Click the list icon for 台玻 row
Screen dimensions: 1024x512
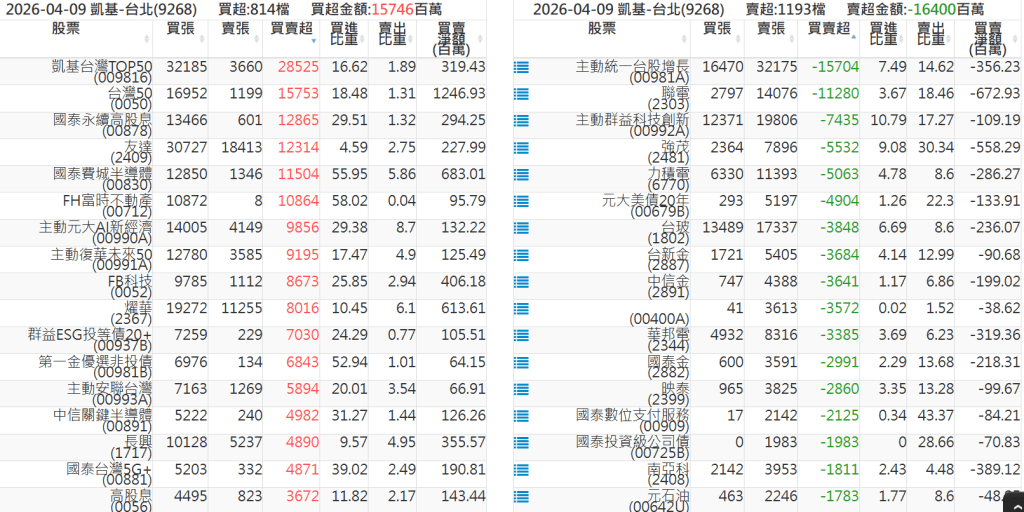tap(521, 228)
